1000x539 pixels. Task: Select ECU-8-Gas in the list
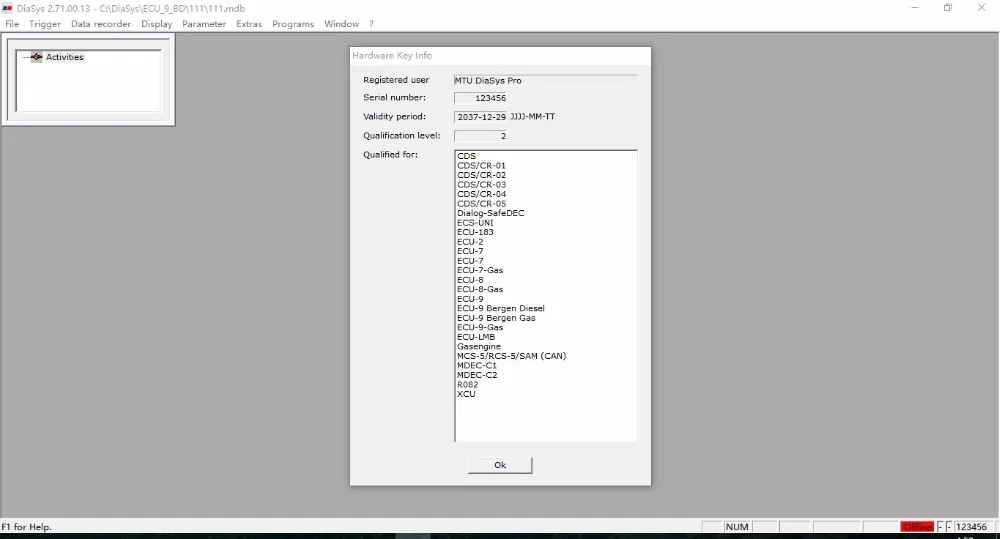coord(480,290)
